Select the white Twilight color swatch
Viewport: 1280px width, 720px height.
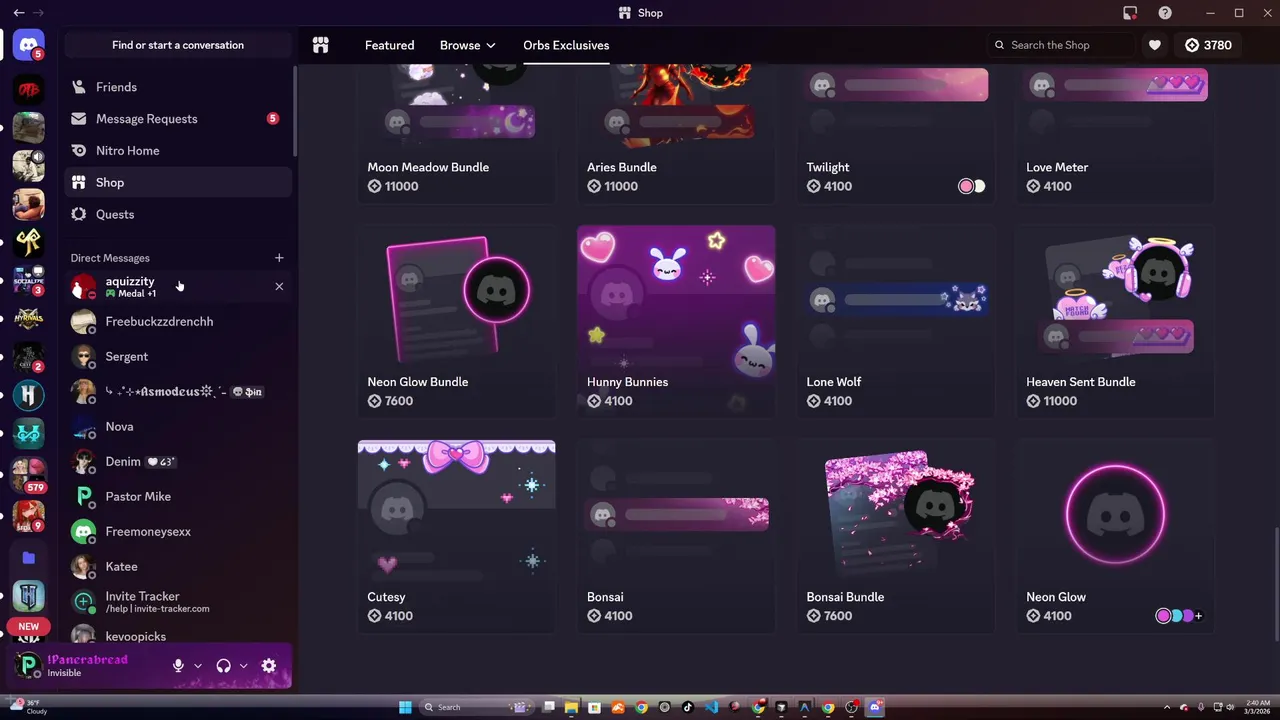tap(979, 186)
